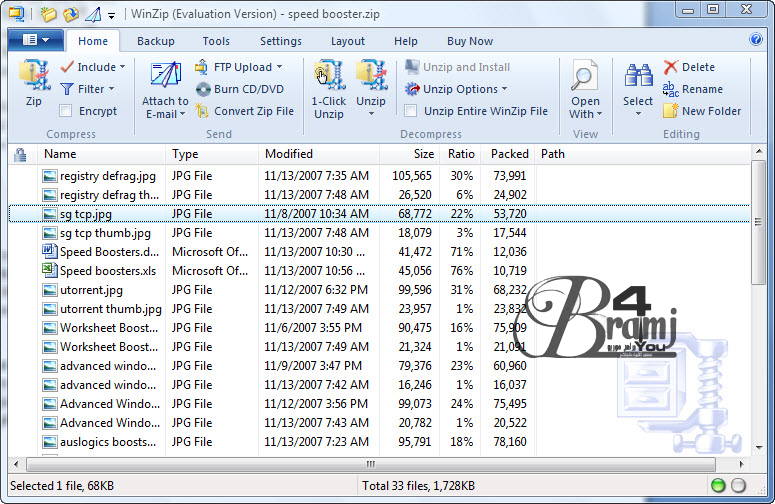Viewport: 775px width, 504px height.
Task: Click the Attach to E-mail icon
Action: pos(165,76)
